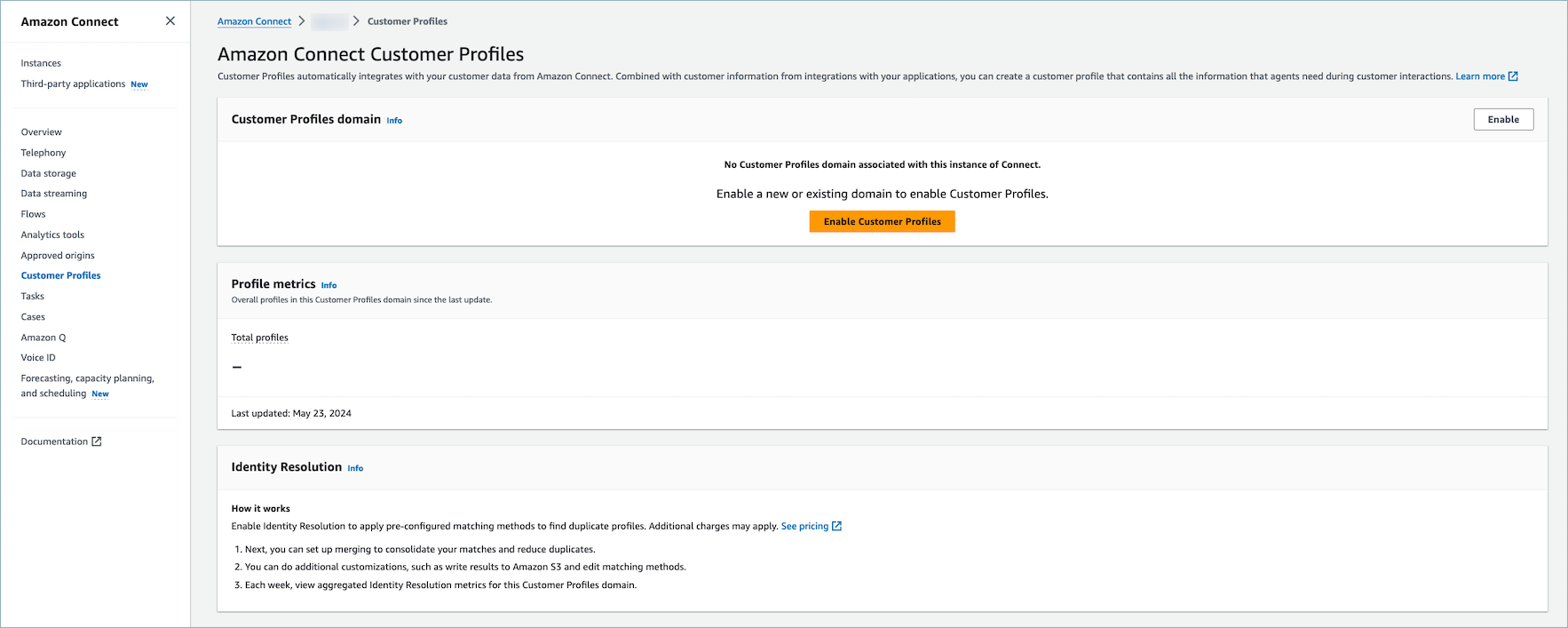
Task: Close the Amazon Connect side navigation panel
Action: (x=170, y=21)
